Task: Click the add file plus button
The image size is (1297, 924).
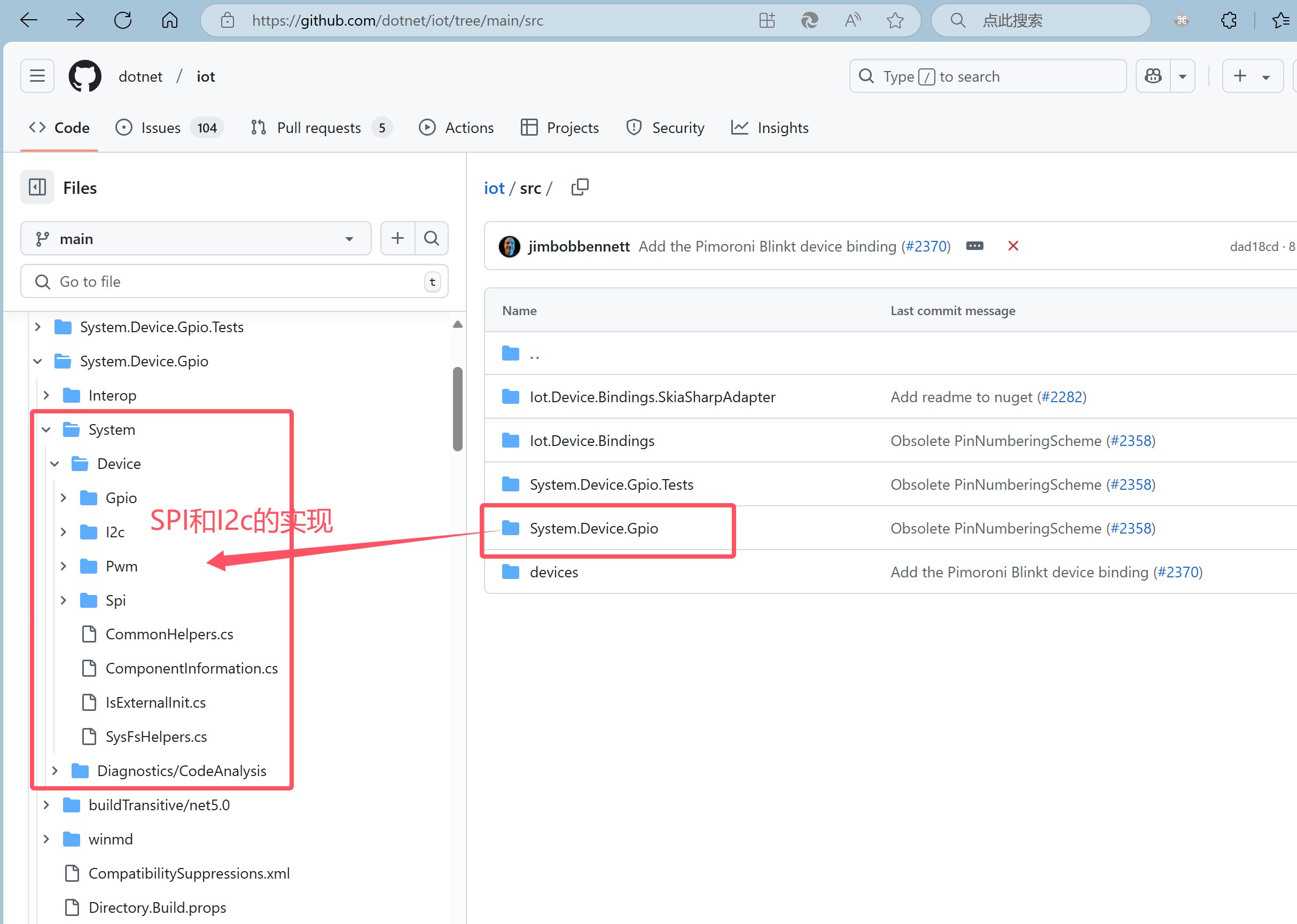Action: [x=398, y=238]
